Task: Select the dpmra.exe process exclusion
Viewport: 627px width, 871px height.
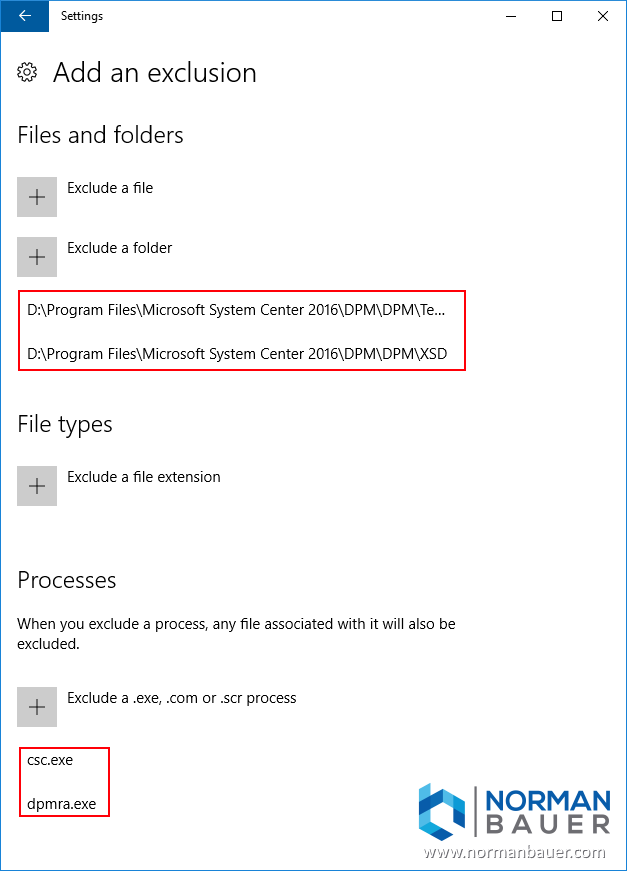Action: pyautogui.click(x=62, y=803)
